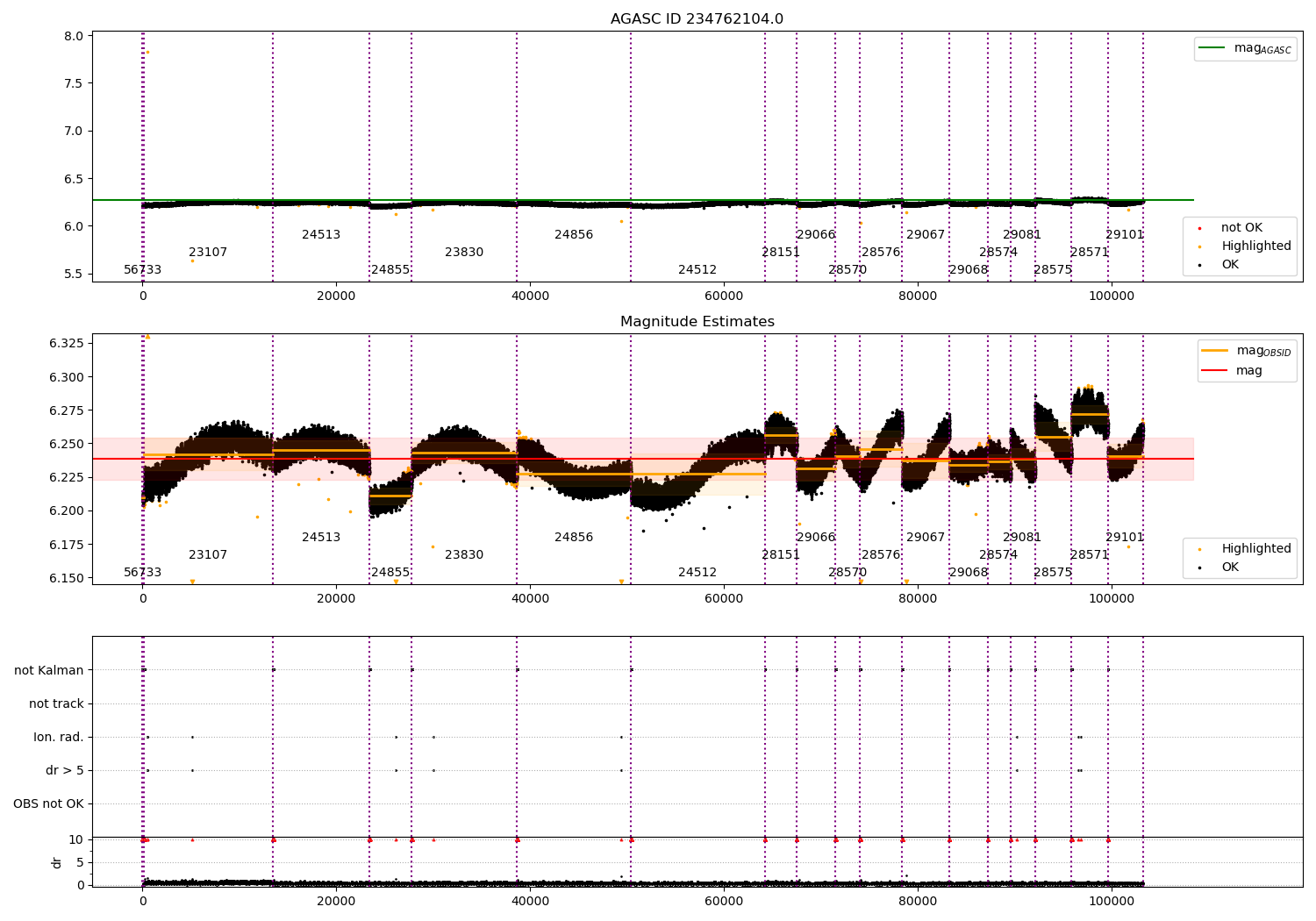The width and height of the screenshot is (1316, 921).
Task: Click OBSID label 29081 in Magnitude Estimates plot
Action: coord(1022,538)
